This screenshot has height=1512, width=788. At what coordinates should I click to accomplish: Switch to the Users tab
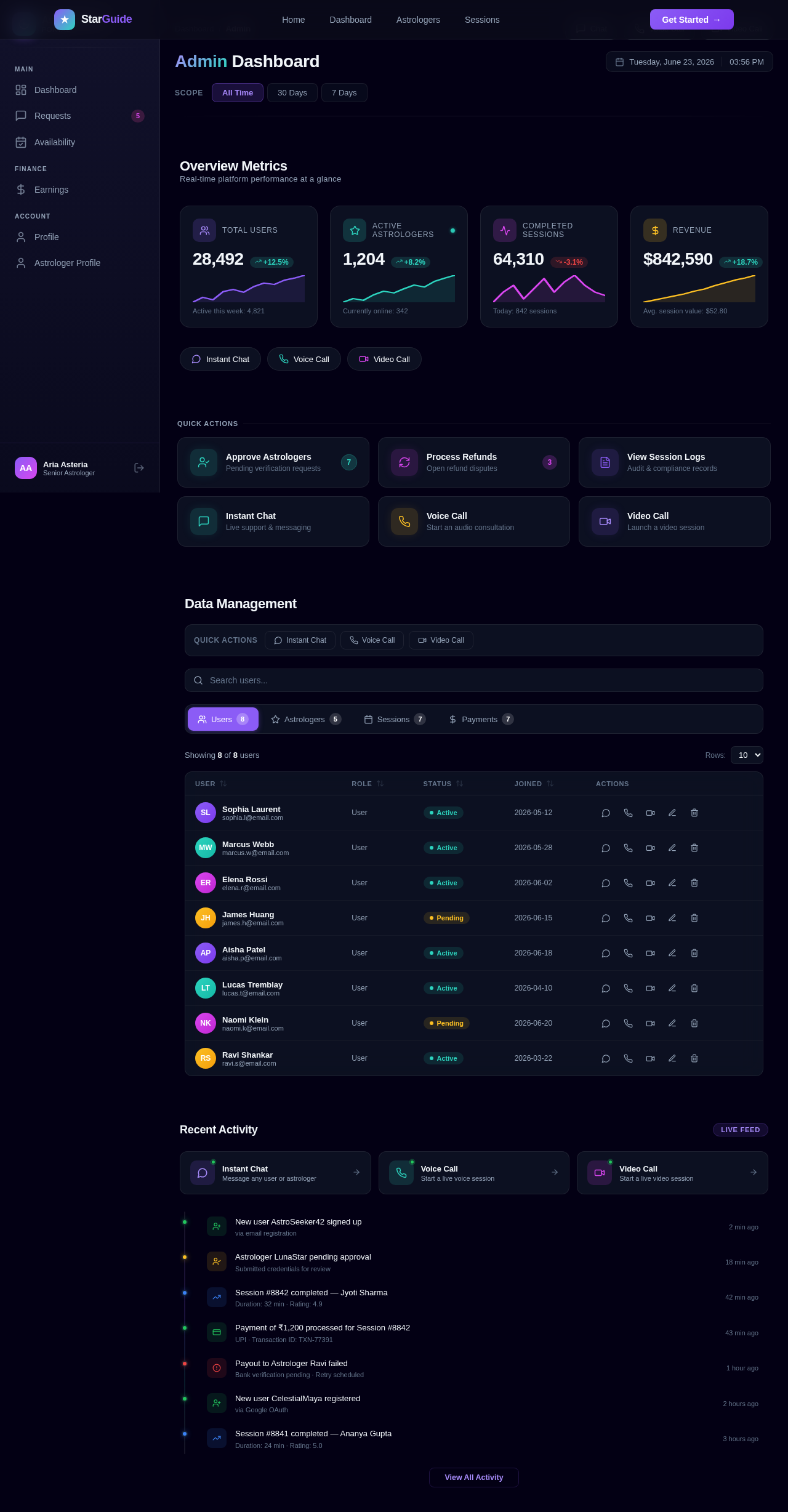[x=223, y=719]
